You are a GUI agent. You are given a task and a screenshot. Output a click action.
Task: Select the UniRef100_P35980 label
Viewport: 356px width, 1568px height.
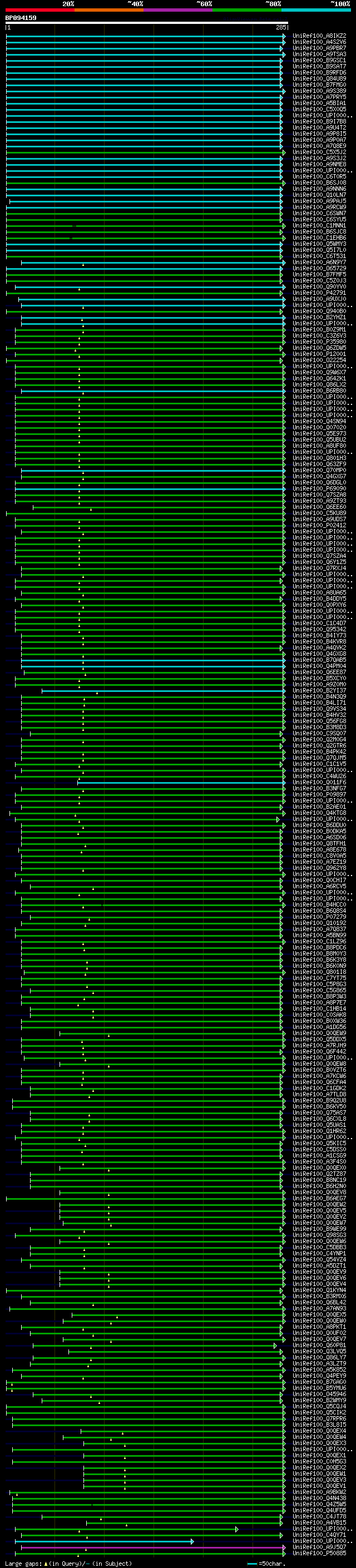click(319, 342)
